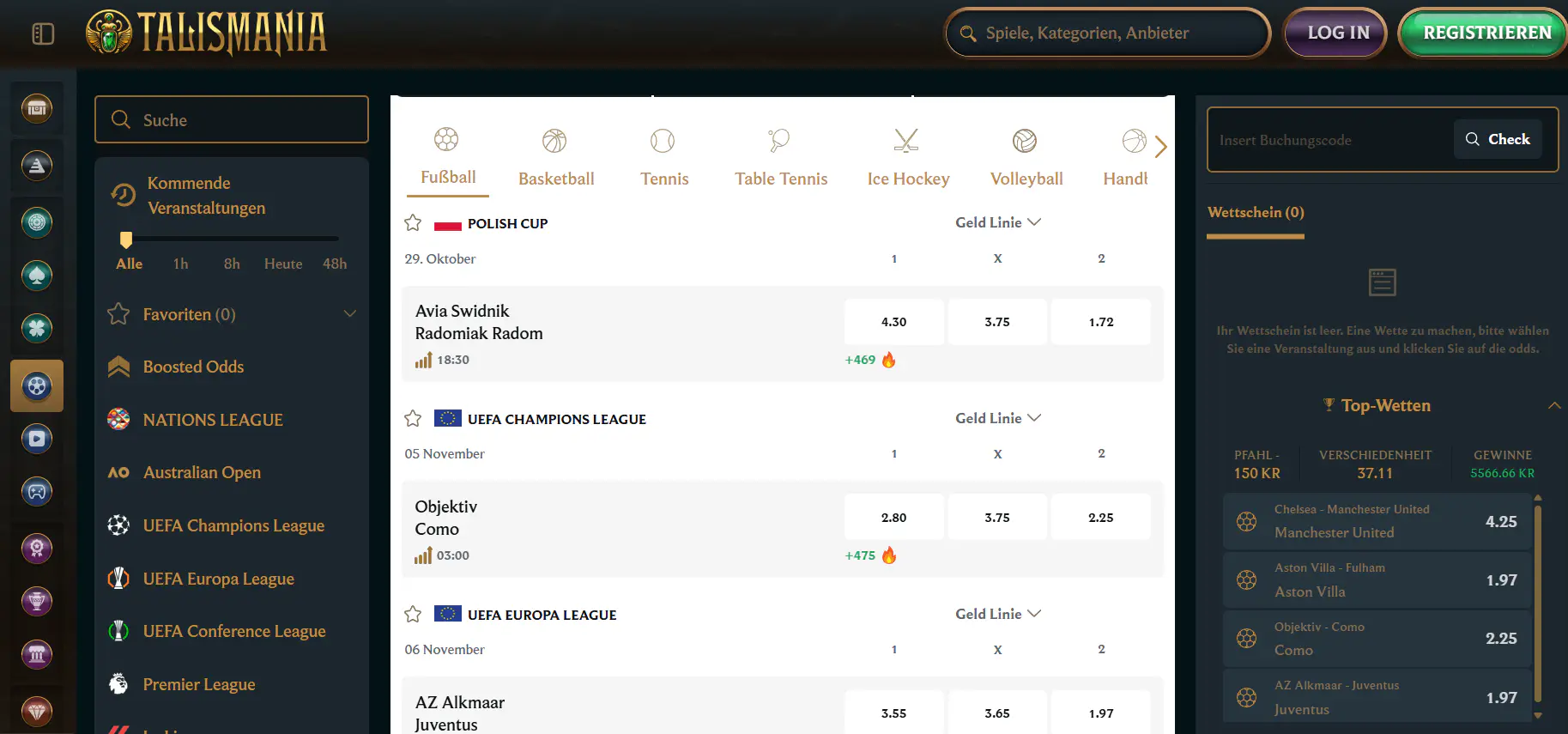
Task: Click the Insert Buchungscode field
Action: point(1330,140)
